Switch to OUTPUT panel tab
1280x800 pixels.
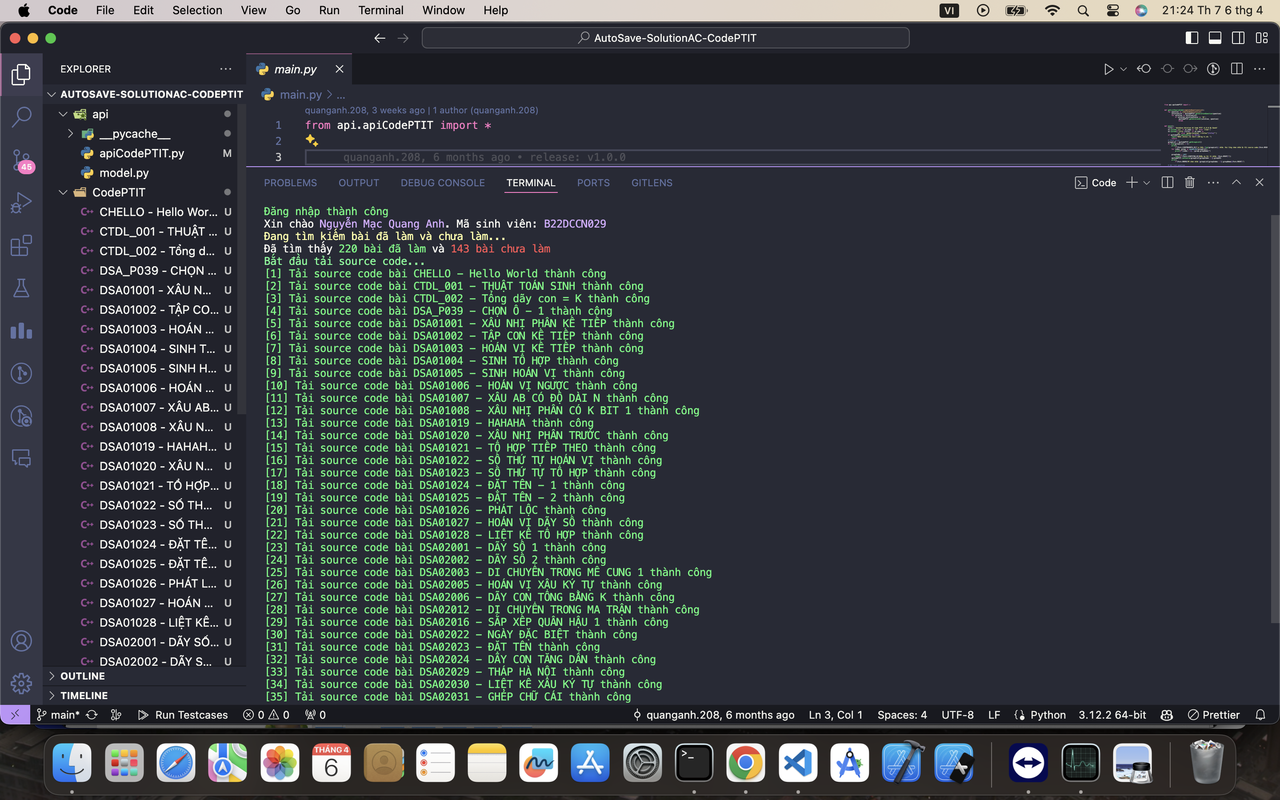(x=359, y=183)
